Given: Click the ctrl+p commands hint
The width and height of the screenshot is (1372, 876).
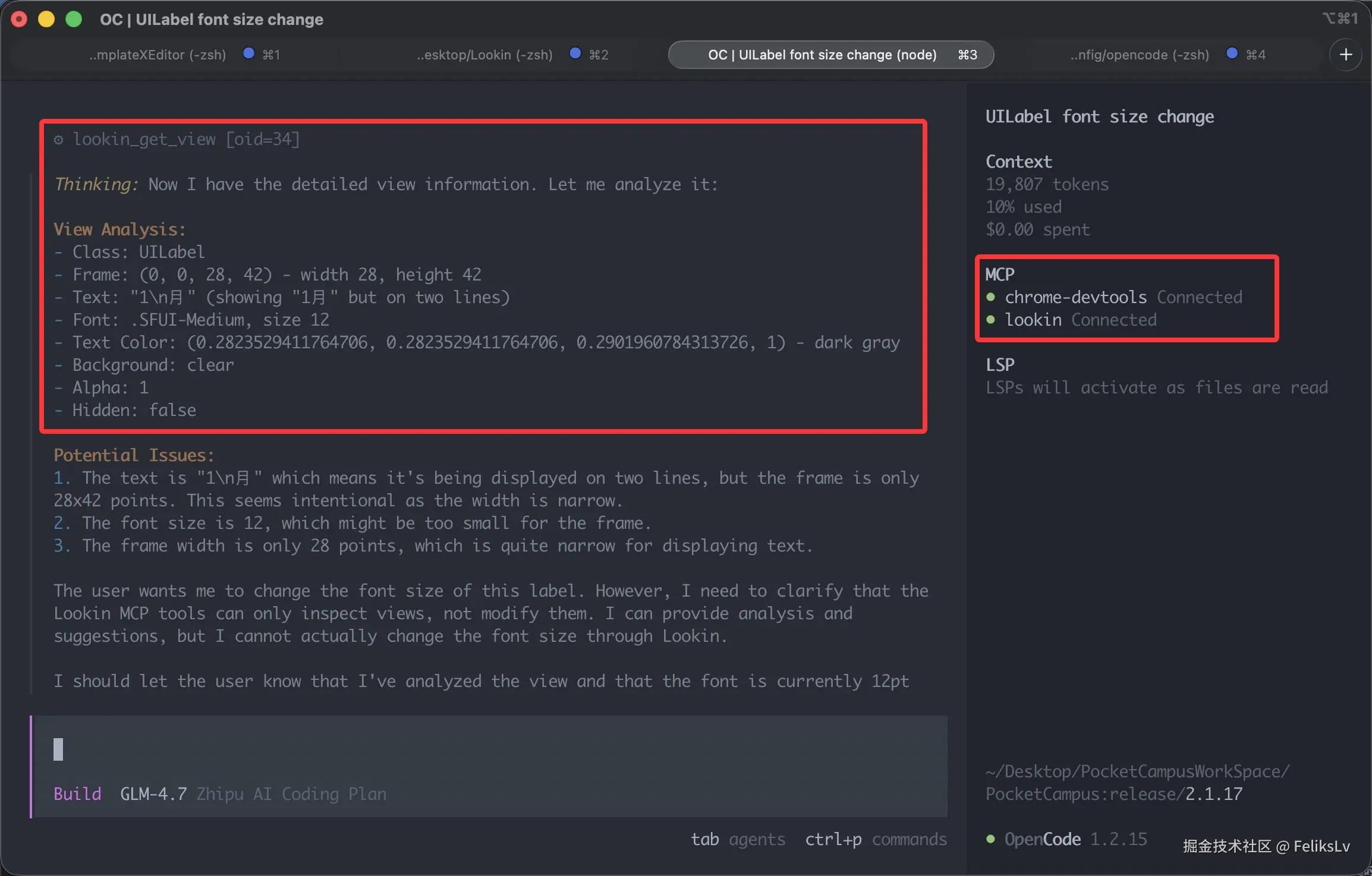Looking at the screenshot, I should click(x=876, y=839).
